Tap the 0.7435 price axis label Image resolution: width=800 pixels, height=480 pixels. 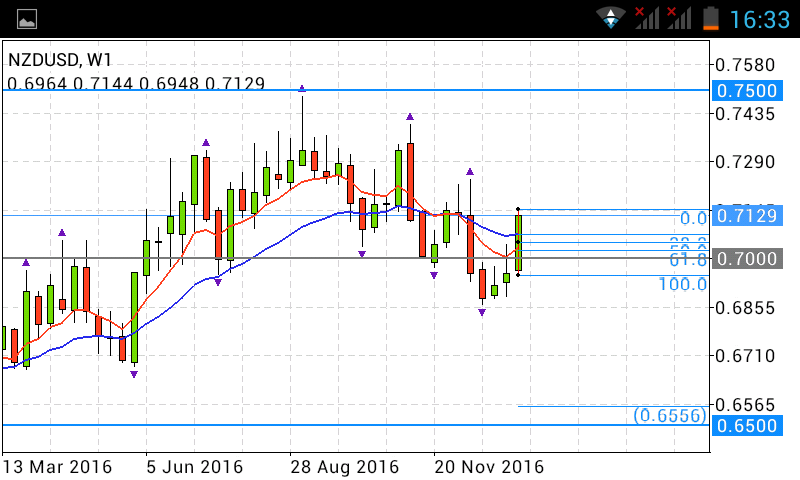pyautogui.click(x=745, y=114)
